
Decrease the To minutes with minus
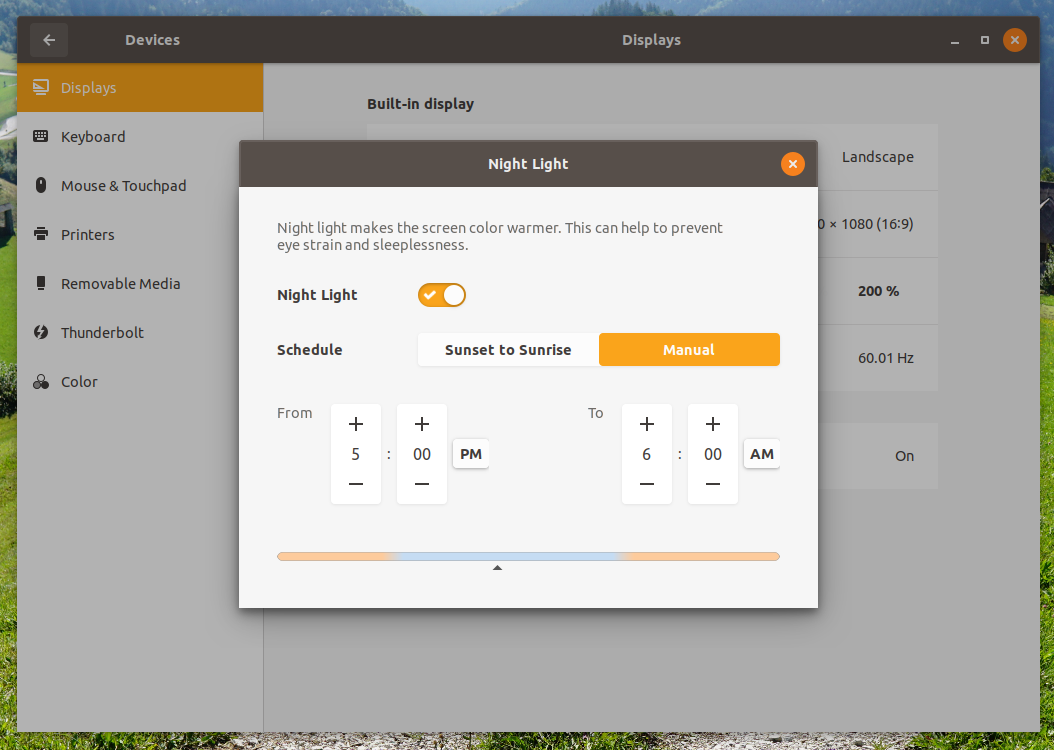(x=713, y=484)
